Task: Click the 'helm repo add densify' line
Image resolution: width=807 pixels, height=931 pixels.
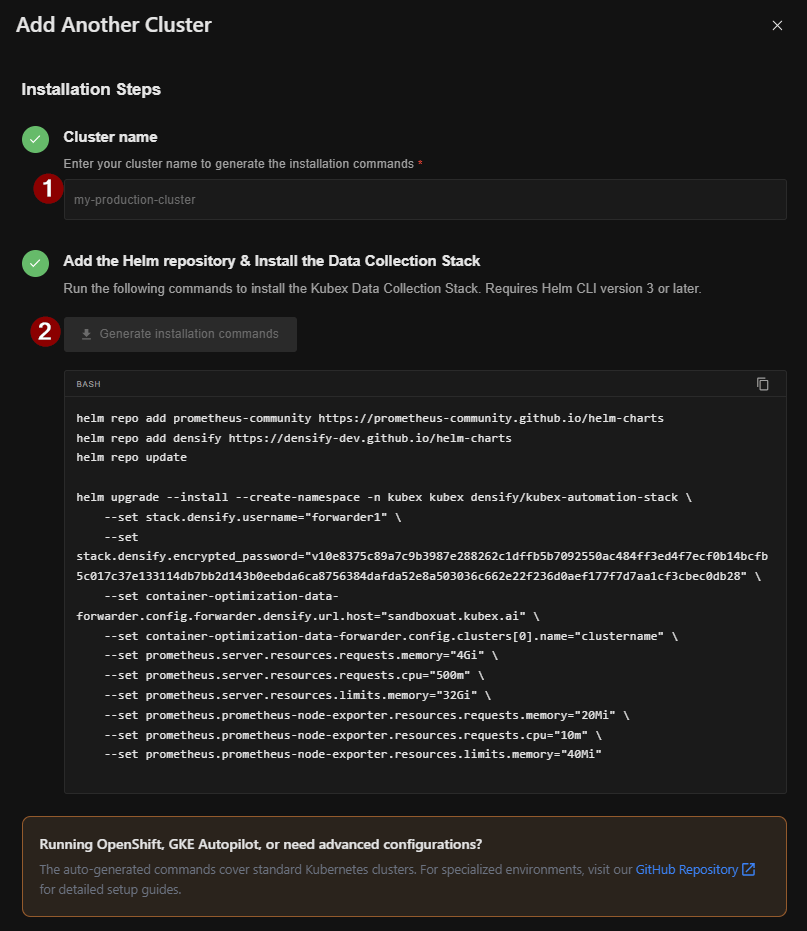Action: click(293, 438)
